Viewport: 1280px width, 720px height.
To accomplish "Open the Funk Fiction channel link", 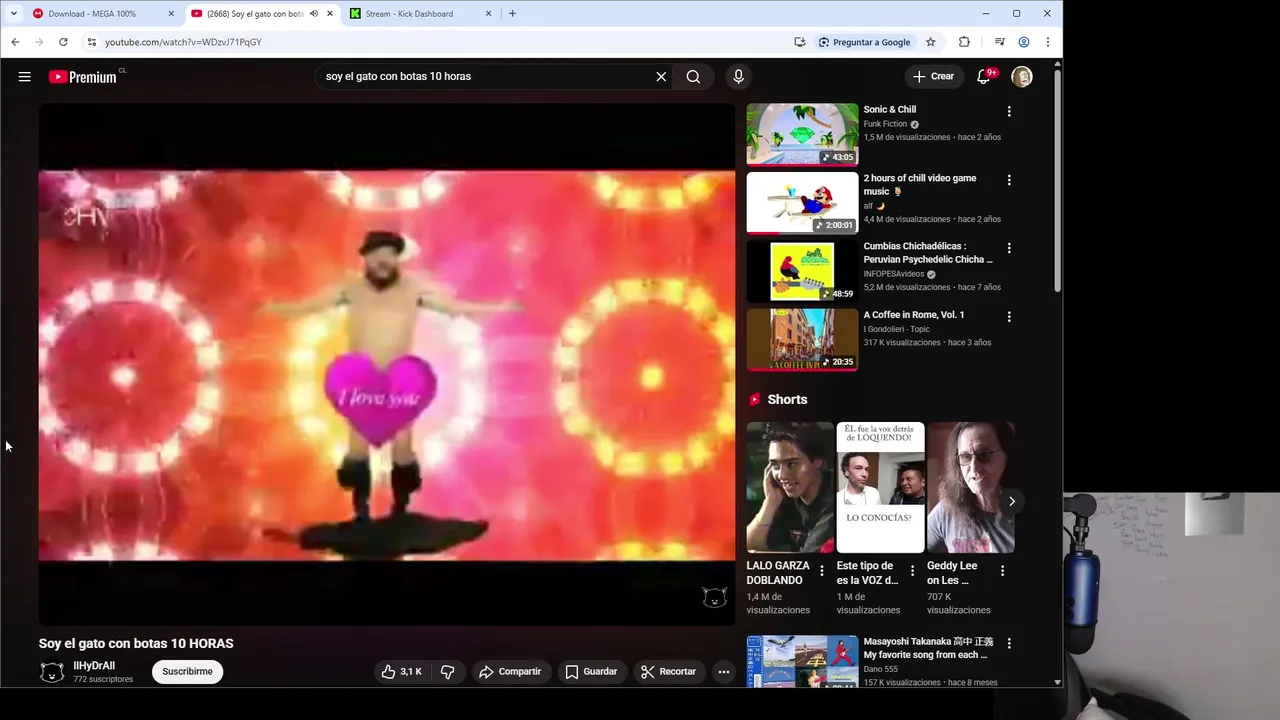I will pos(885,124).
